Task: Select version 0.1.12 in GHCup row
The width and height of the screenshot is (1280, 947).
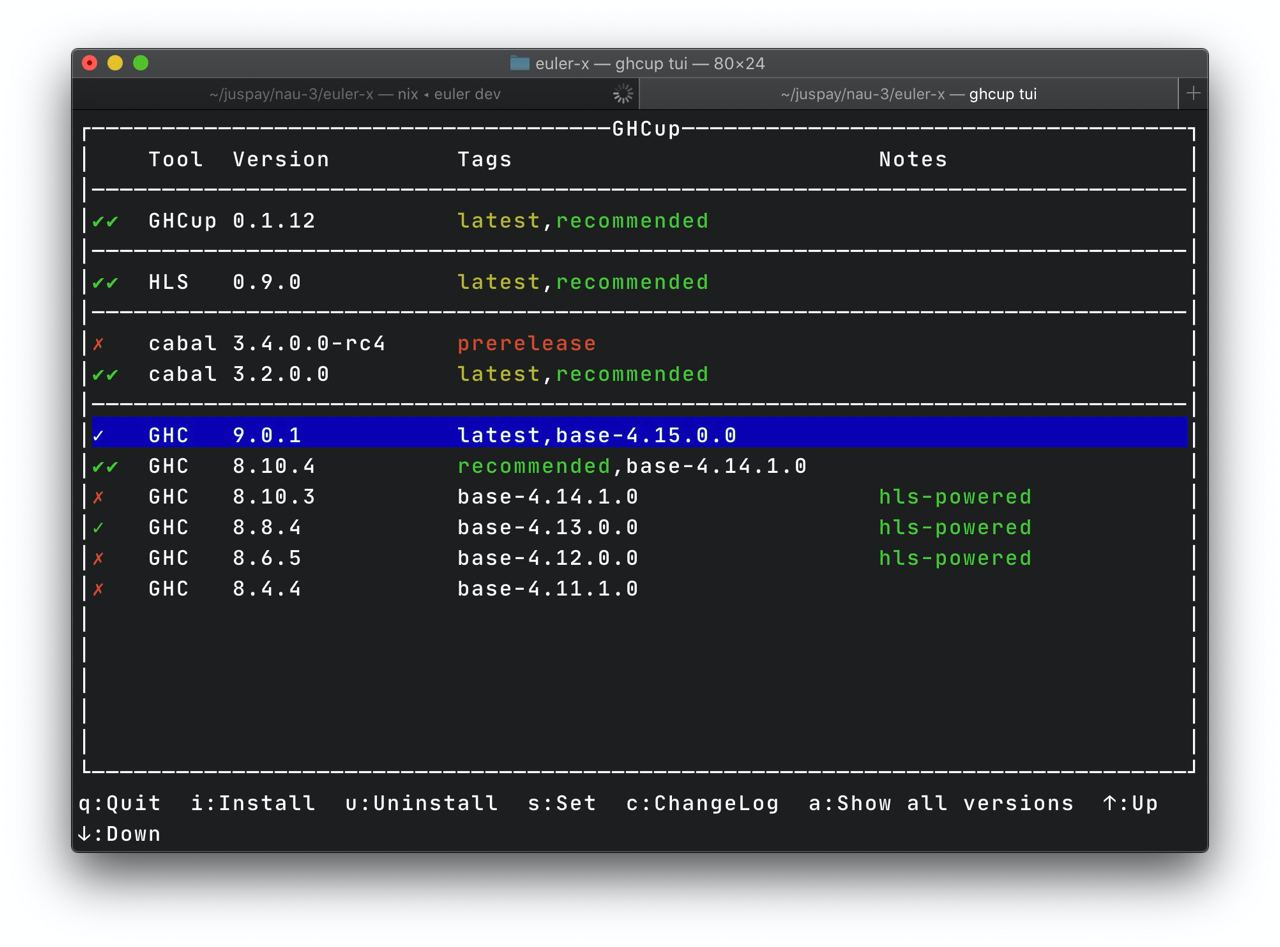Action: coord(274,221)
